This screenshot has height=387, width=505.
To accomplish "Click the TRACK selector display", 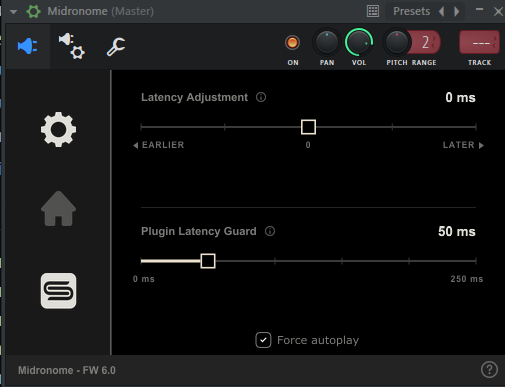I will tap(479, 42).
